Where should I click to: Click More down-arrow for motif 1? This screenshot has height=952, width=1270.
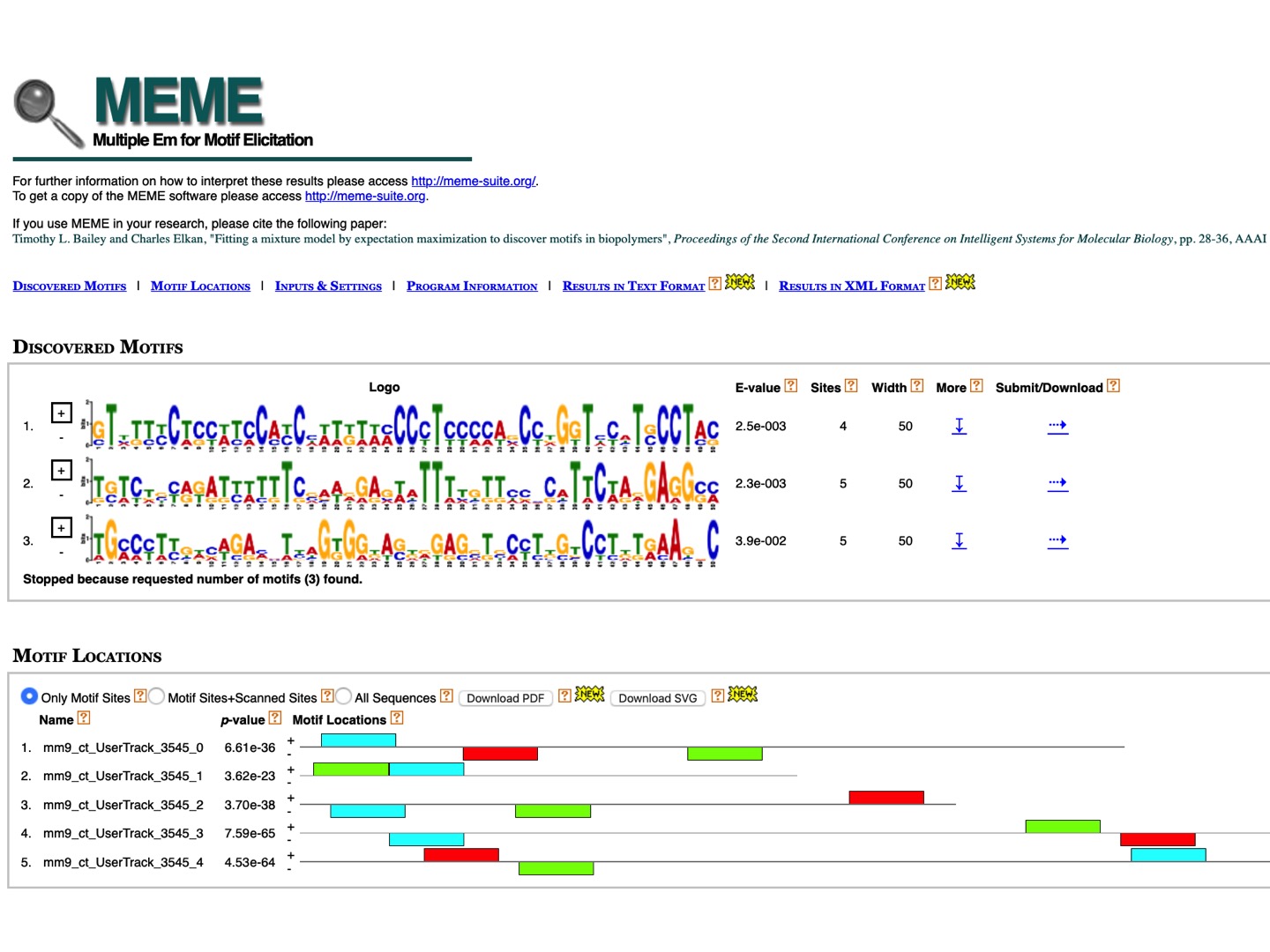(x=960, y=426)
